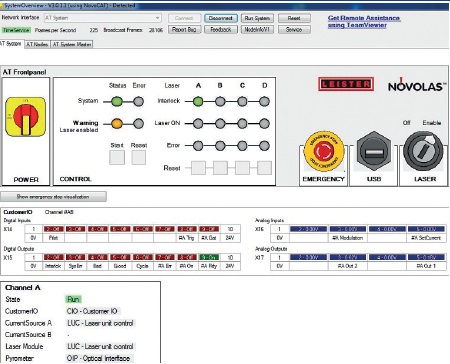
Task: Click the Laser ON LED for laser A
Action: (198, 124)
